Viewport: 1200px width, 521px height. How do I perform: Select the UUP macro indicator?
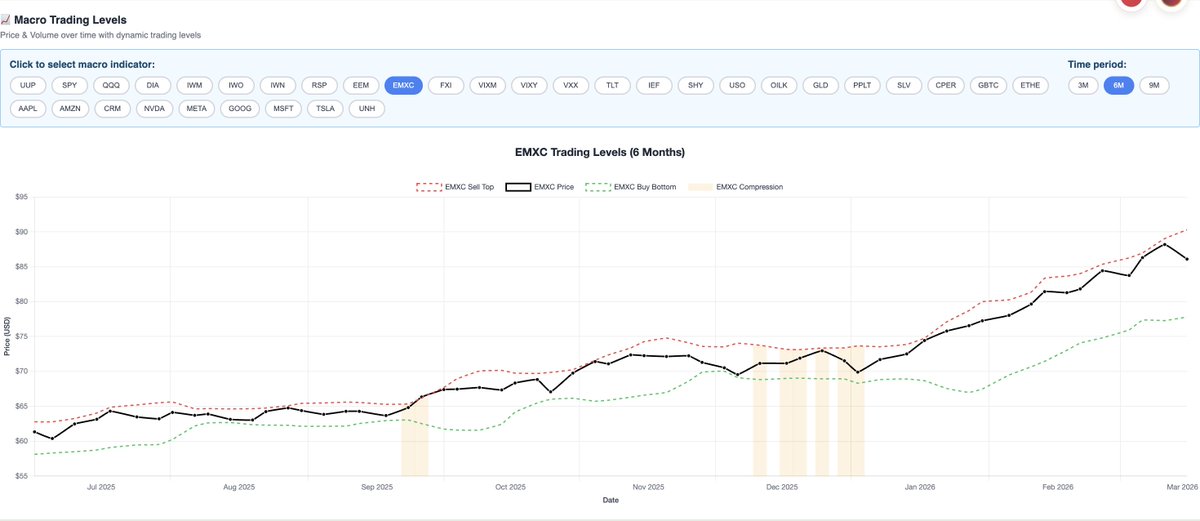[x=27, y=85]
